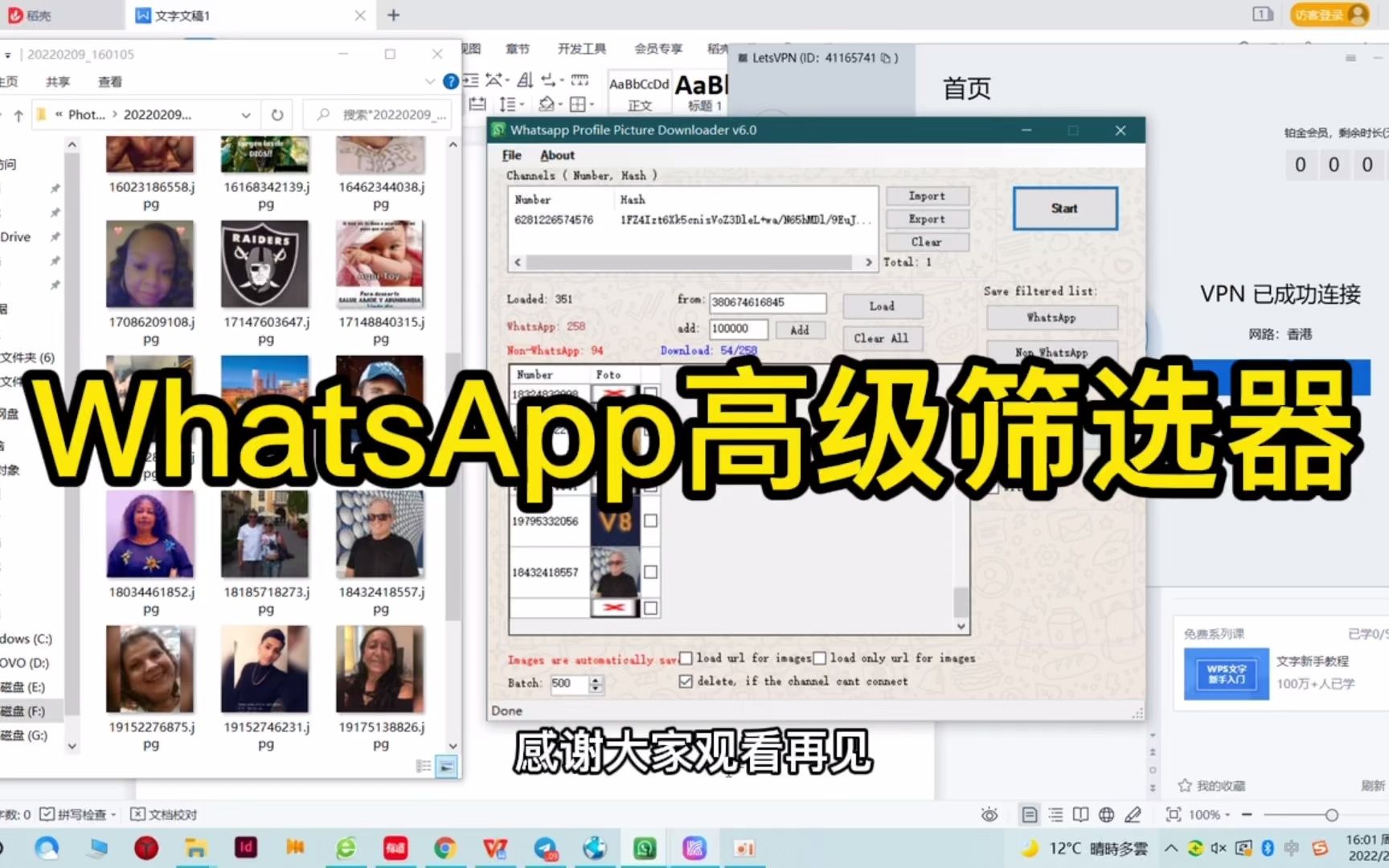Enable 'load url for images' checkbox

(686, 658)
